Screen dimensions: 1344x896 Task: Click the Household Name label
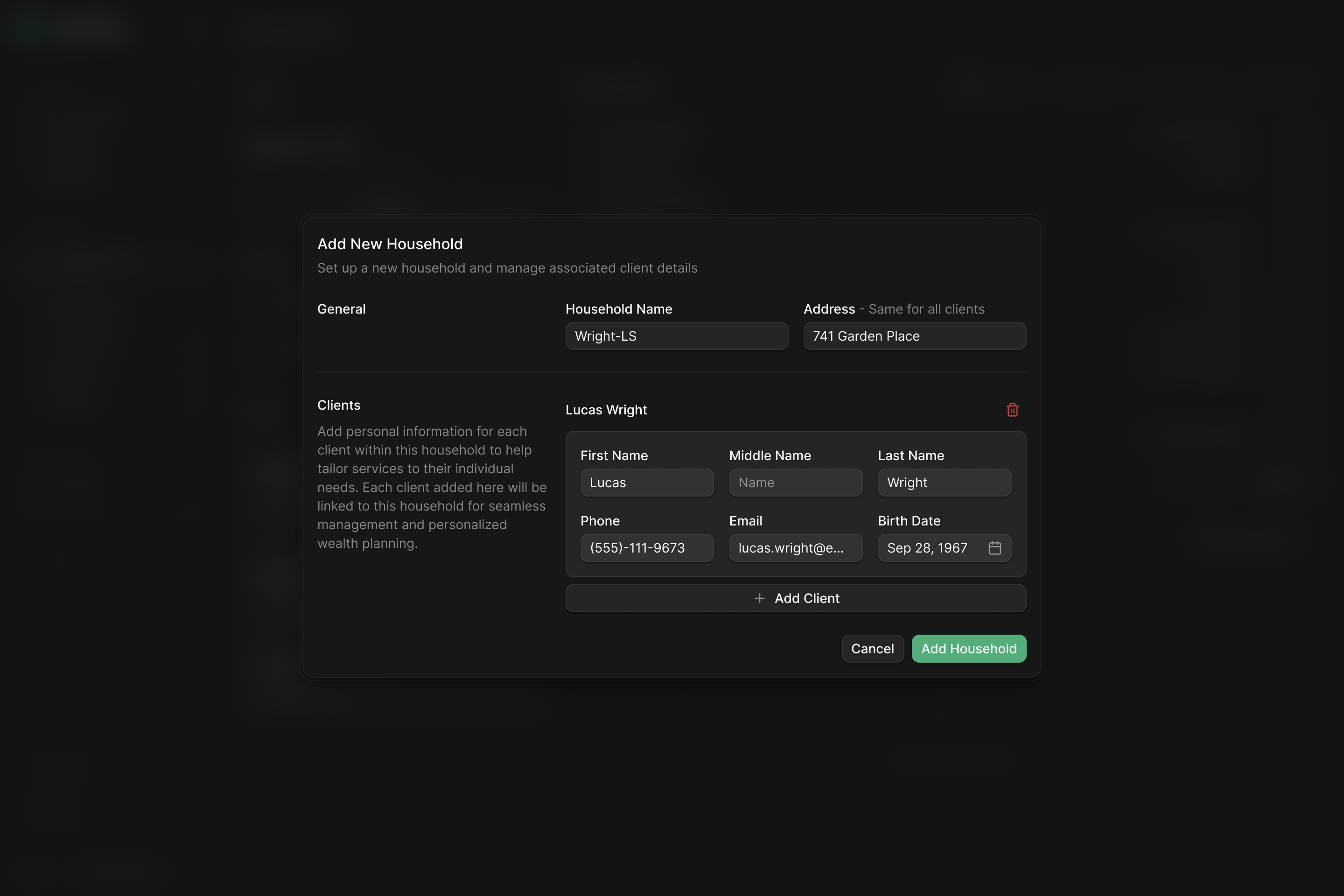point(619,309)
